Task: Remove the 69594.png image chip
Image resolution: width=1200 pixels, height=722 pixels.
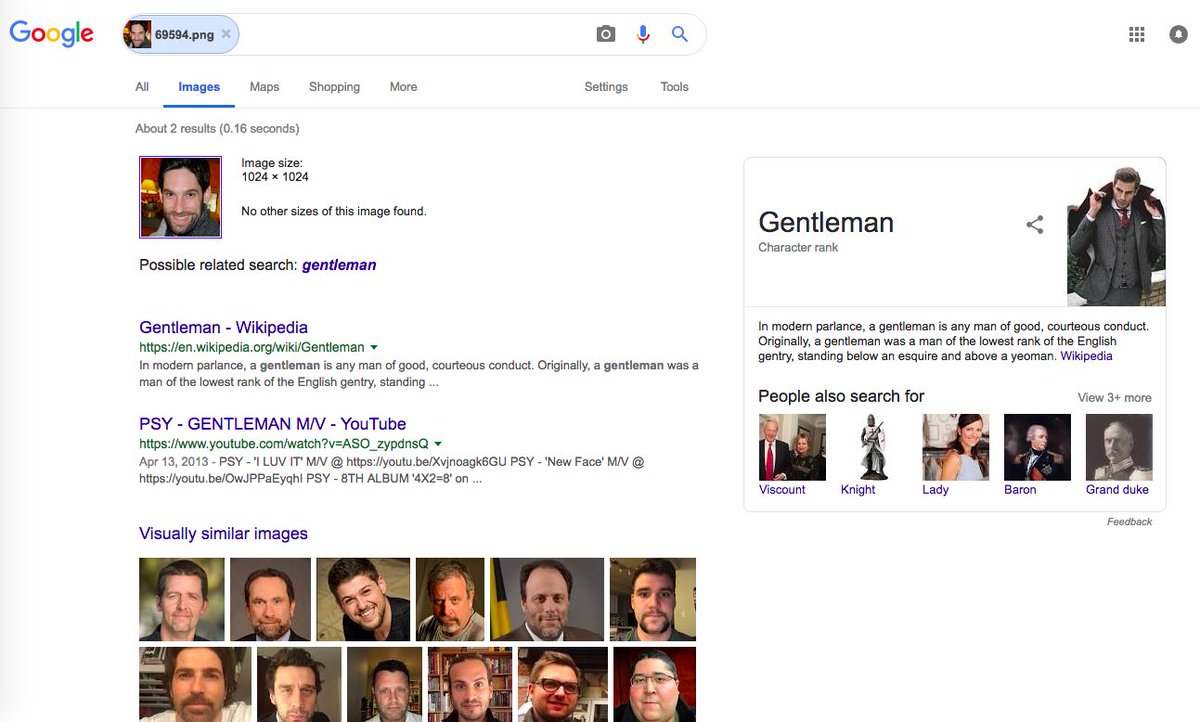Action: coord(226,34)
